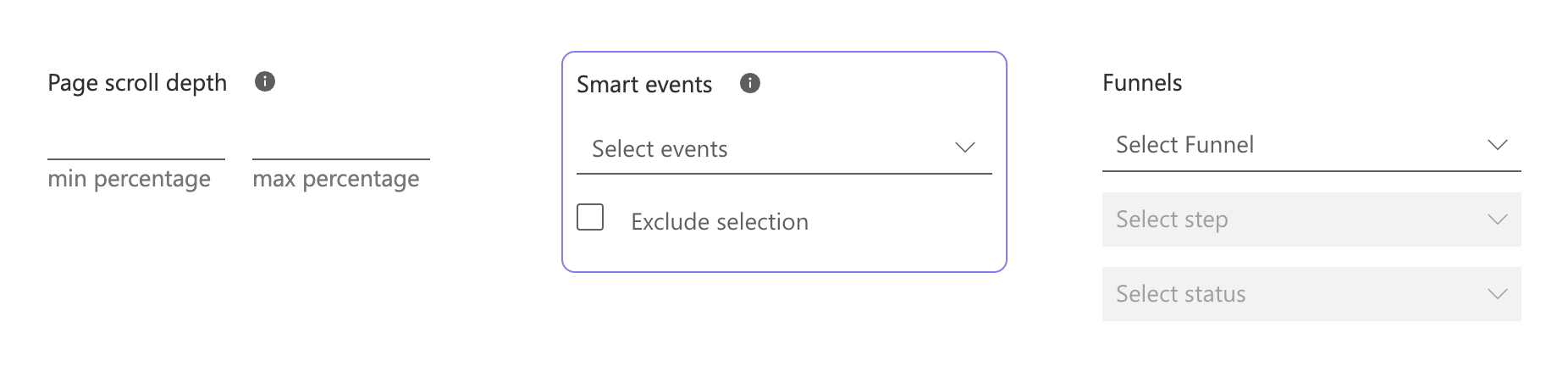The height and width of the screenshot is (378, 1568).
Task: Click the max percentage caption text
Action: (x=336, y=179)
